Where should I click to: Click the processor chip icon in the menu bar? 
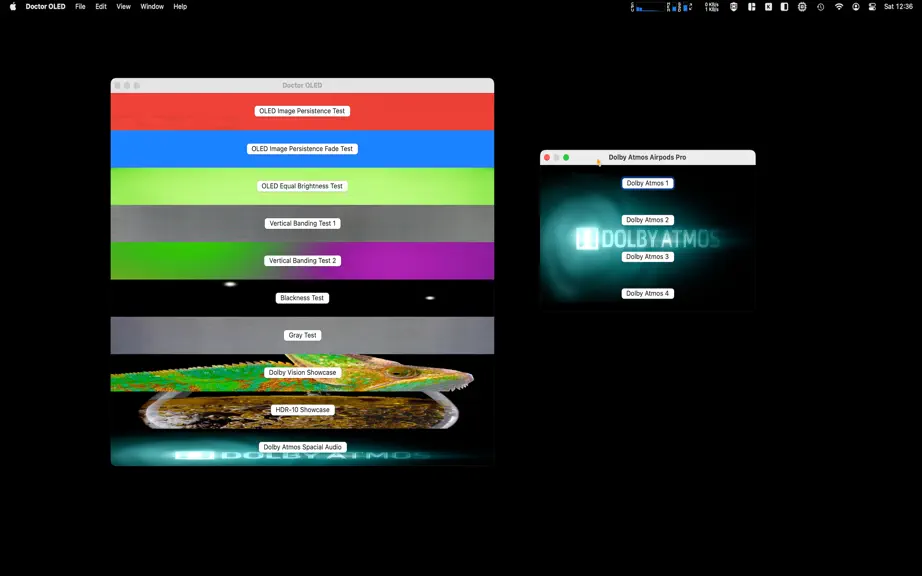(802, 7)
